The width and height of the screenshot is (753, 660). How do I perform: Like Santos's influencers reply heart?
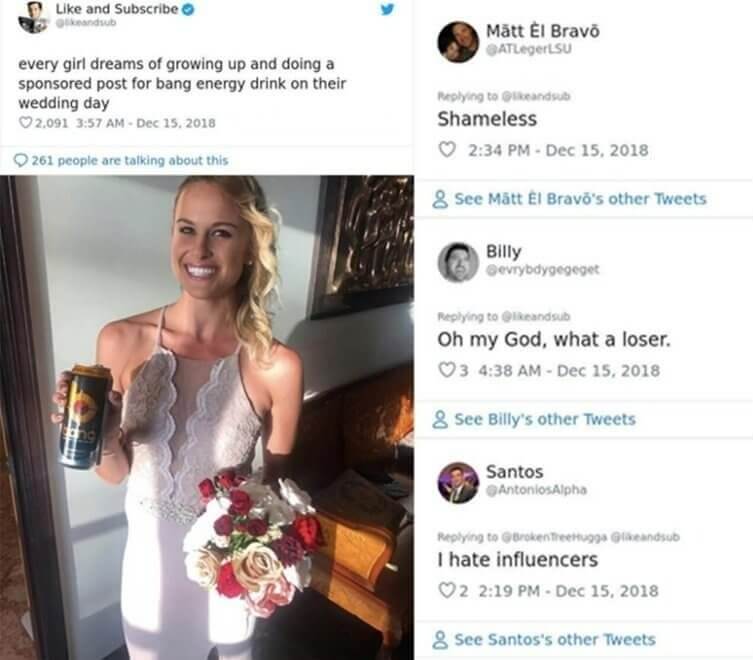pyautogui.click(x=447, y=590)
